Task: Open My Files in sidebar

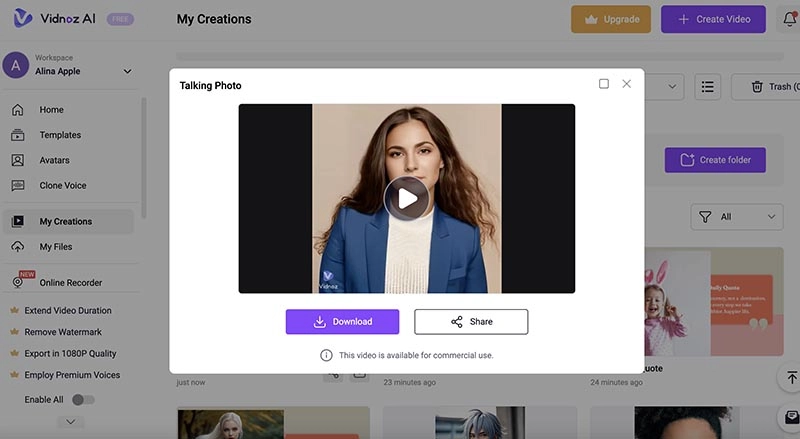Action: click(55, 247)
